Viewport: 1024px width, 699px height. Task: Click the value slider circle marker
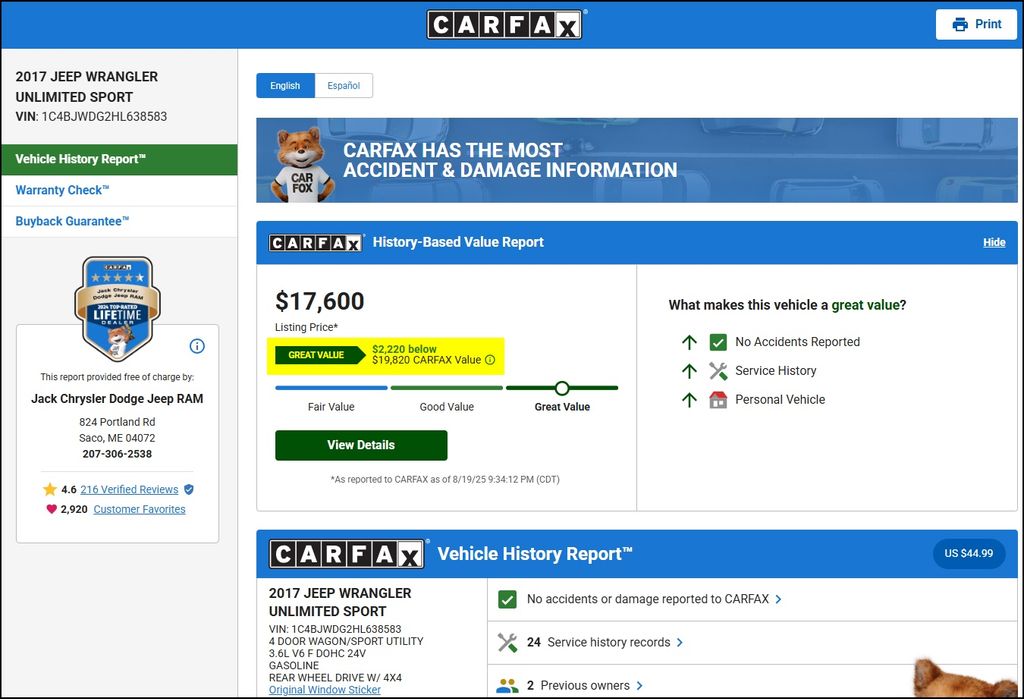(x=562, y=388)
